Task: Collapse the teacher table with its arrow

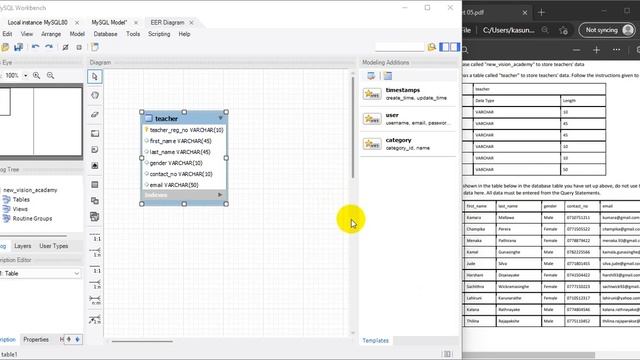Action: coord(221,118)
